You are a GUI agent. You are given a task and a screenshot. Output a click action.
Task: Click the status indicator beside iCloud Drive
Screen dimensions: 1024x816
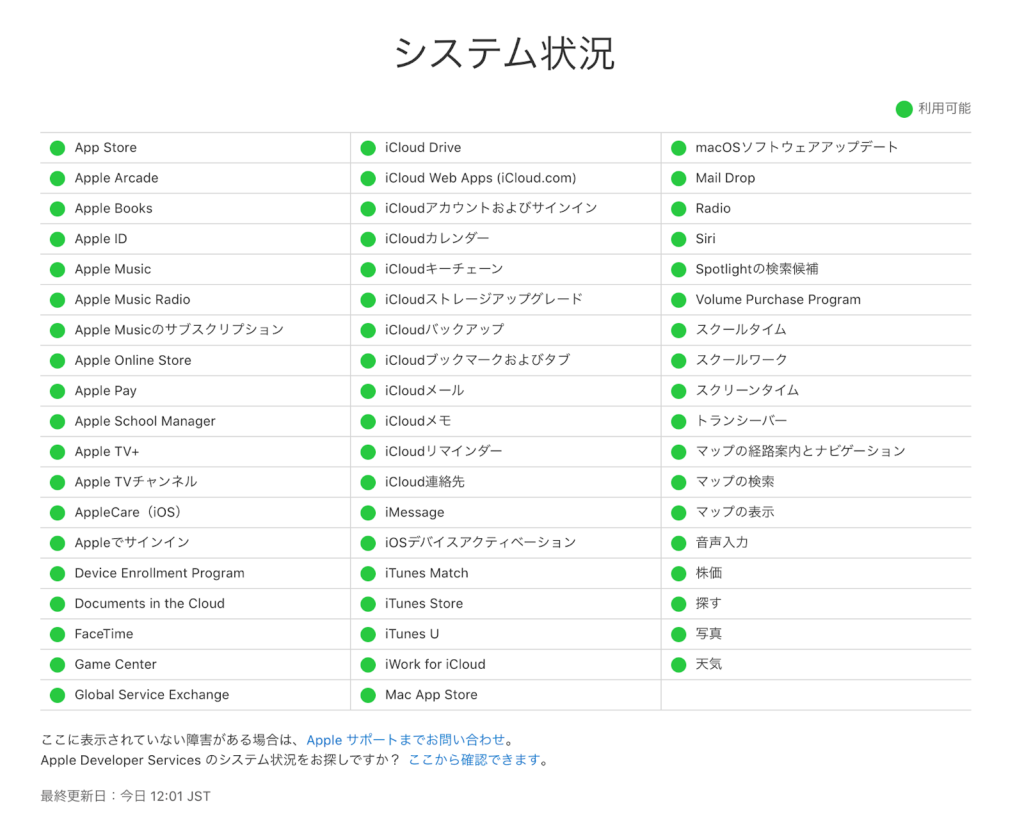click(368, 148)
